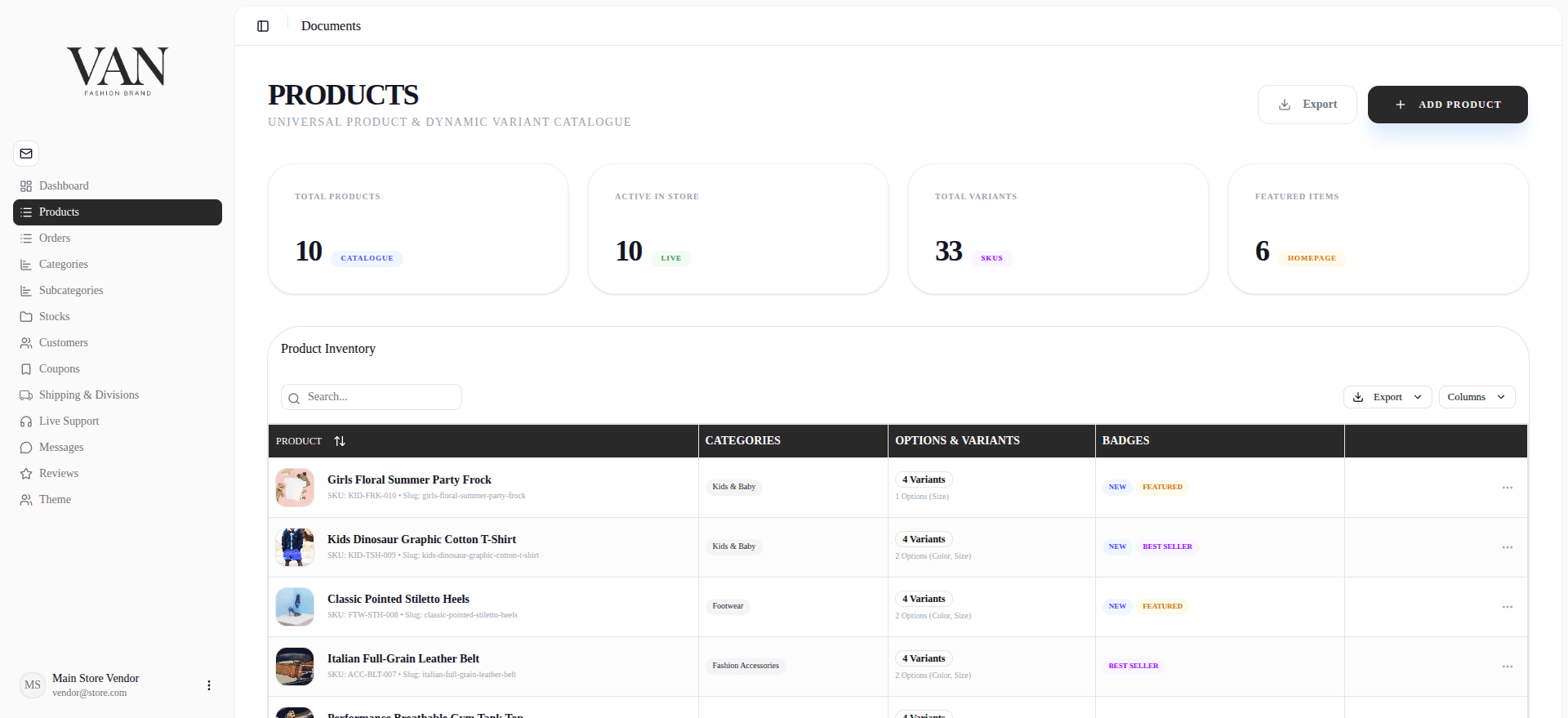Toggle the sidebar panel icon
Image resolution: width=1568 pixels, height=718 pixels.
click(x=263, y=26)
